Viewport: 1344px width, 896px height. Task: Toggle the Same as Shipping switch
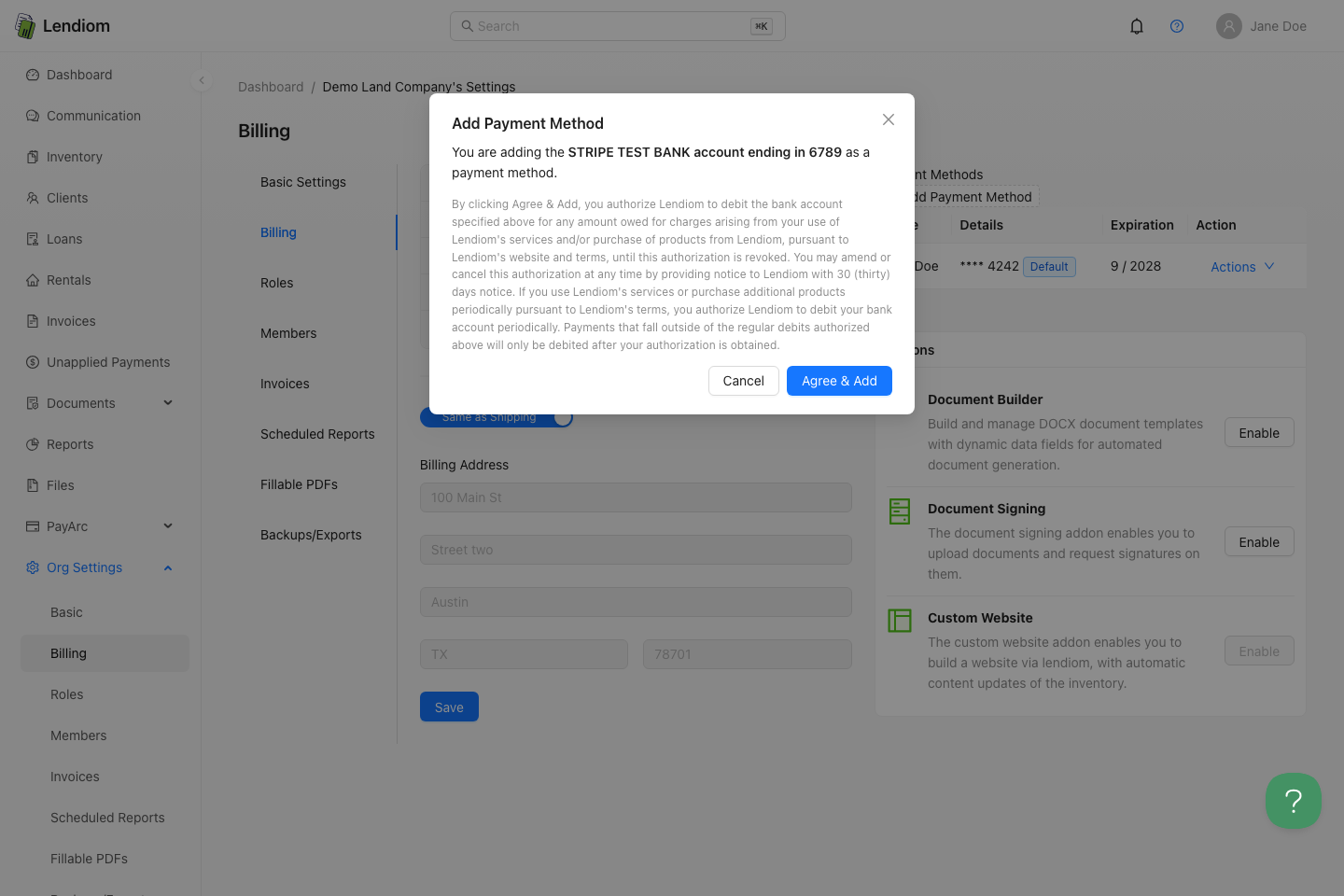pyautogui.click(x=497, y=417)
